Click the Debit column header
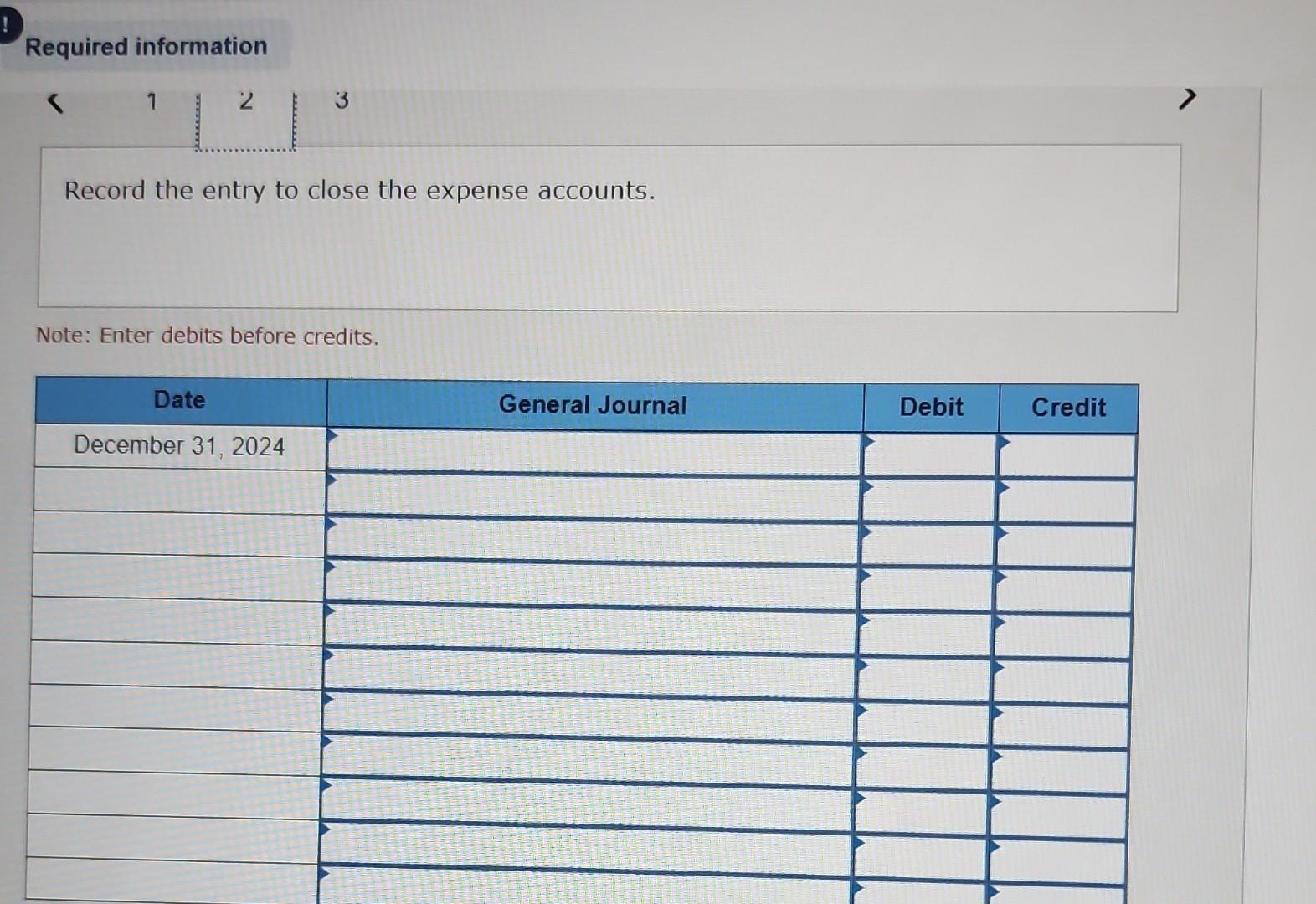This screenshot has height=904, width=1316. point(931,407)
